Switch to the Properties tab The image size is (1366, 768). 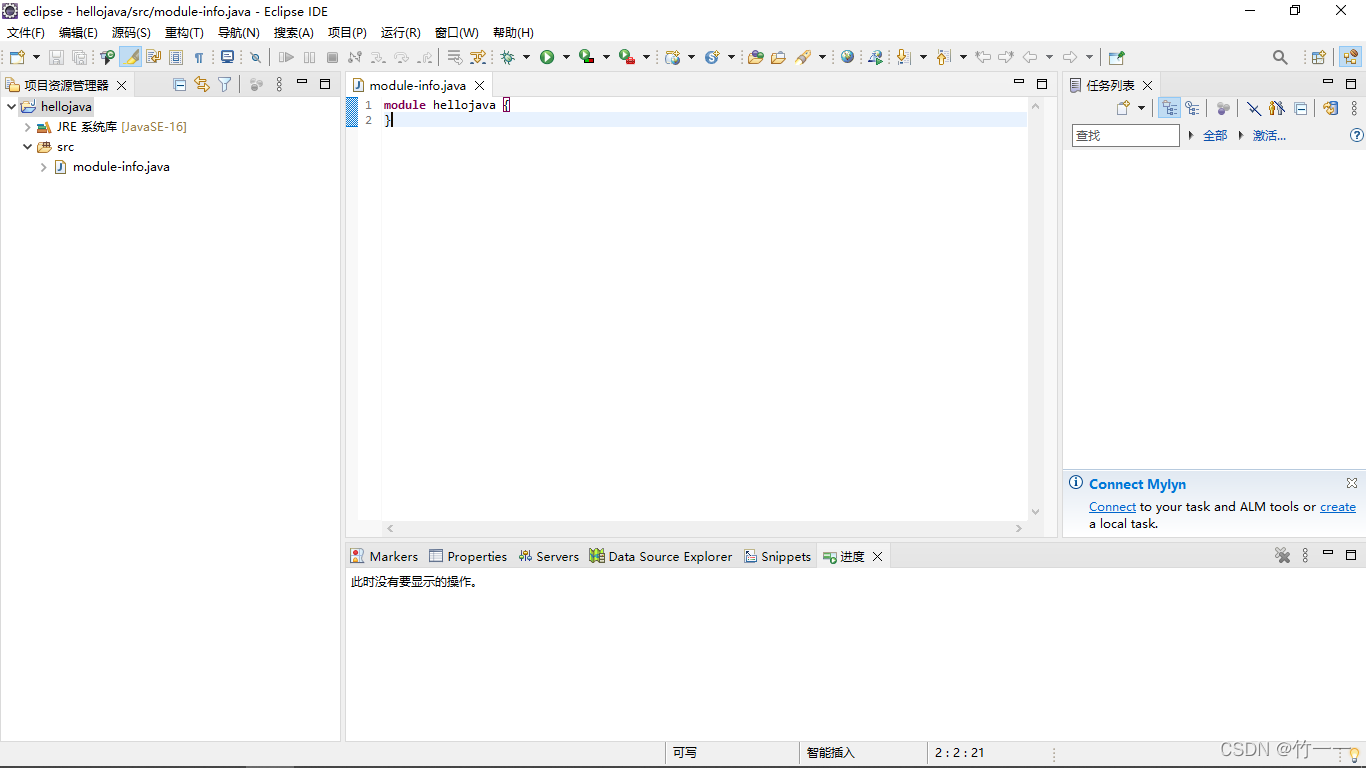tap(468, 556)
